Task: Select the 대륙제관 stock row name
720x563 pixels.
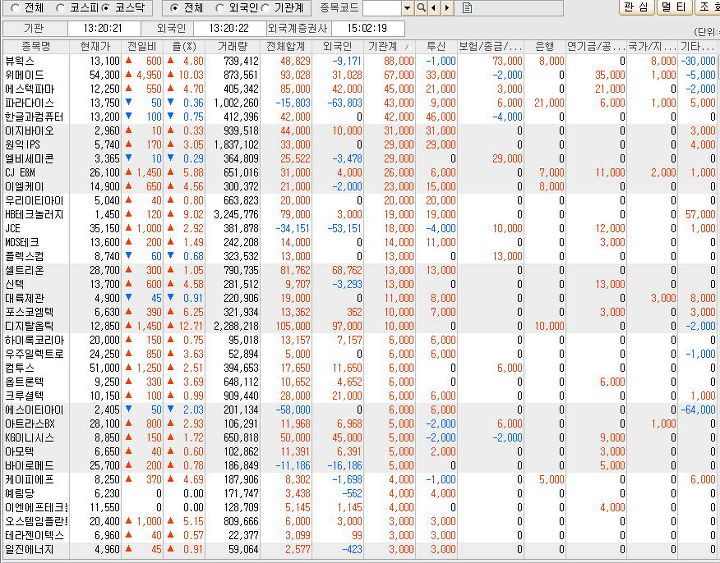Action: (25, 298)
